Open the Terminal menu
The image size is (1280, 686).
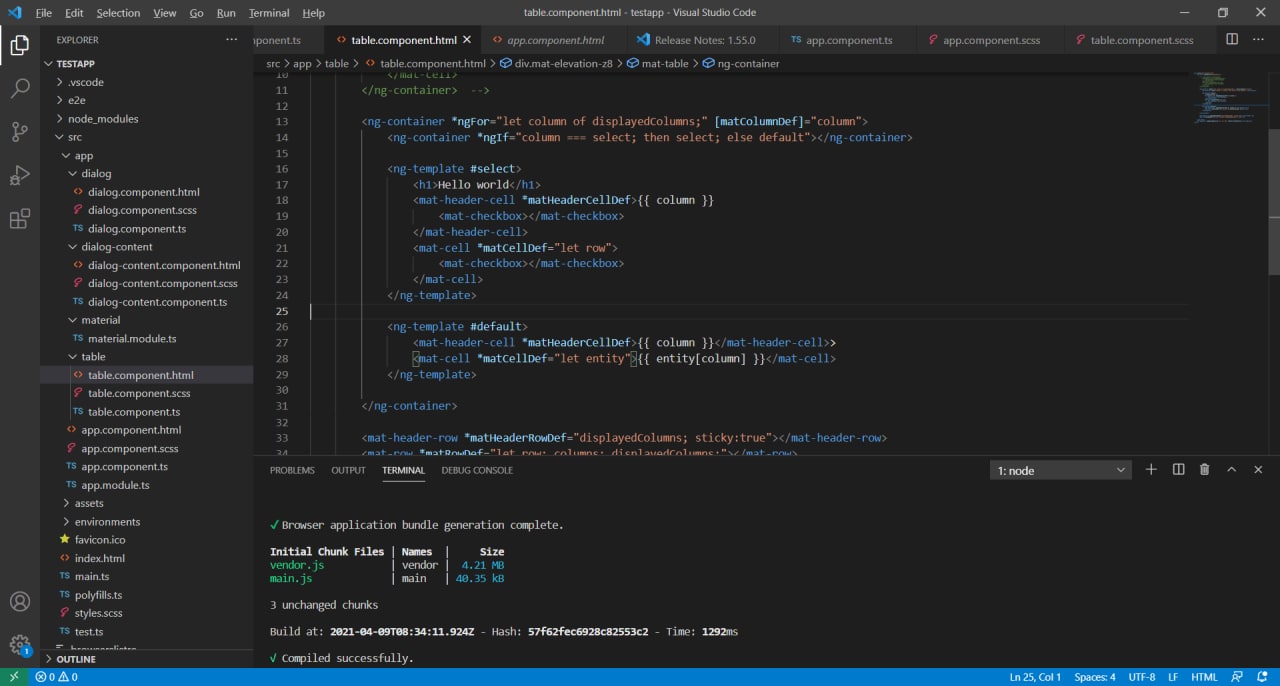[x=268, y=13]
